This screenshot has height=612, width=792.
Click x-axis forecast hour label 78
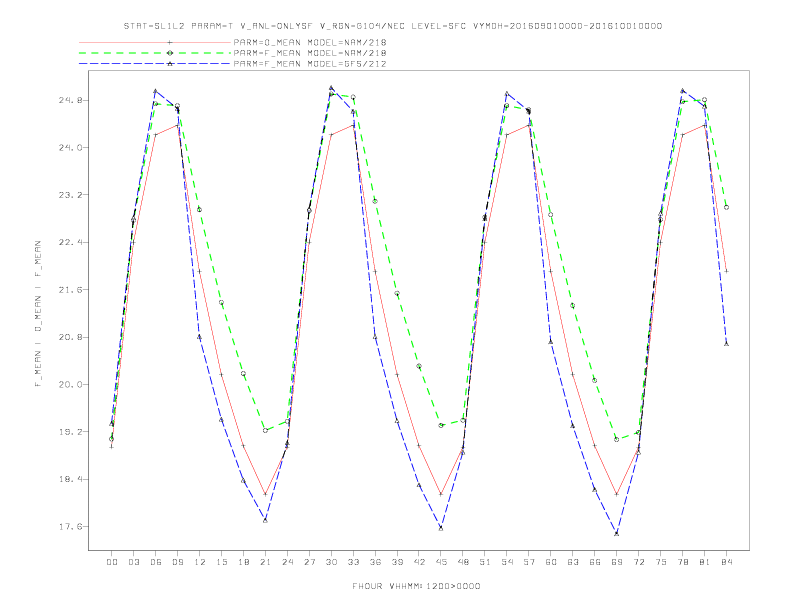coord(683,562)
